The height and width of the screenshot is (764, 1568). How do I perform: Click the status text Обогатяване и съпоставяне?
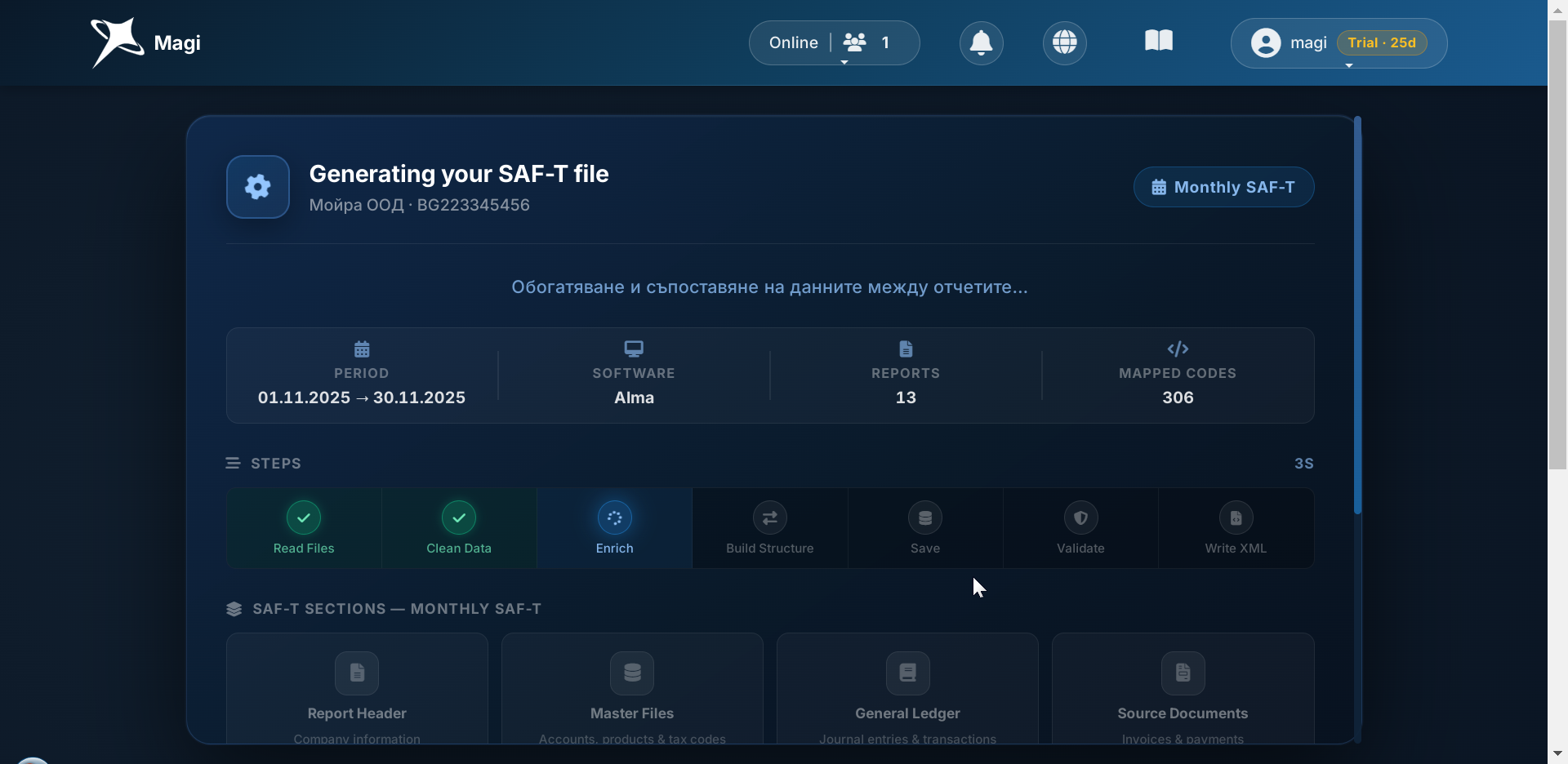769,287
